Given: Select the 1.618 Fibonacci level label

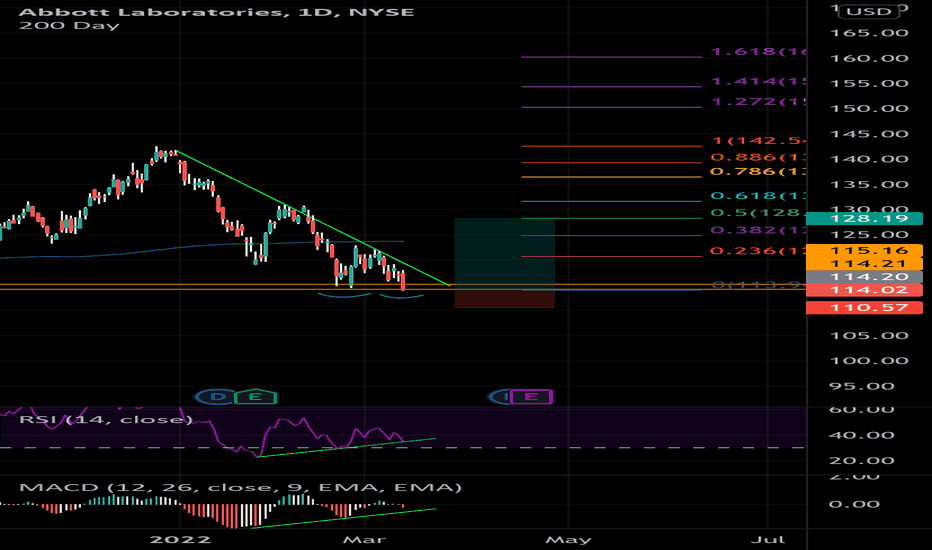Looking at the screenshot, I should pos(758,52).
